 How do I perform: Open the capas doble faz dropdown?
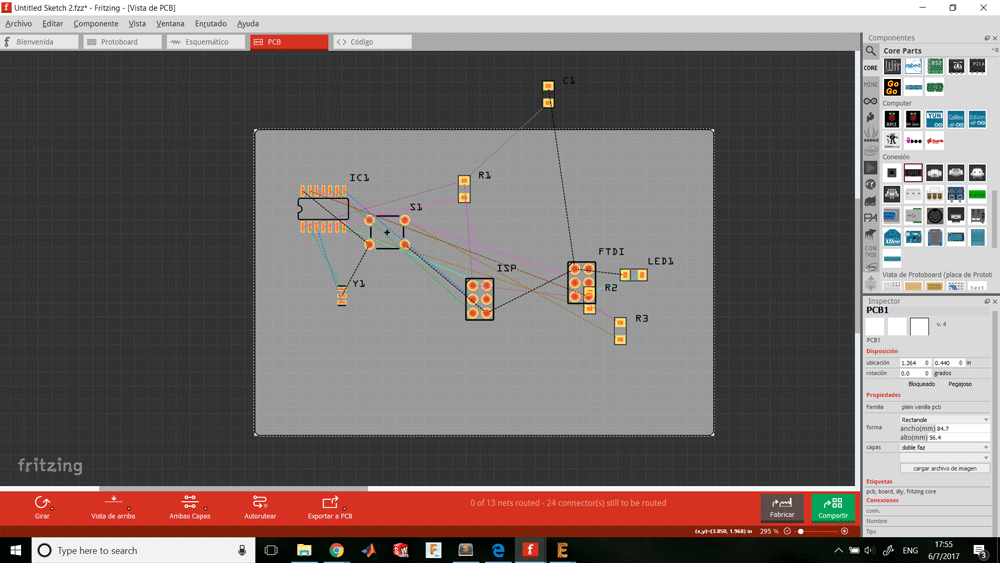pos(945,448)
